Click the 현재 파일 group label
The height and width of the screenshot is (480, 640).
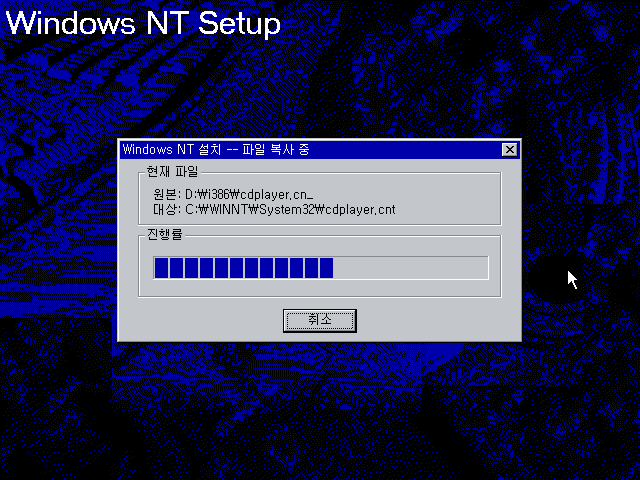pos(172,172)
